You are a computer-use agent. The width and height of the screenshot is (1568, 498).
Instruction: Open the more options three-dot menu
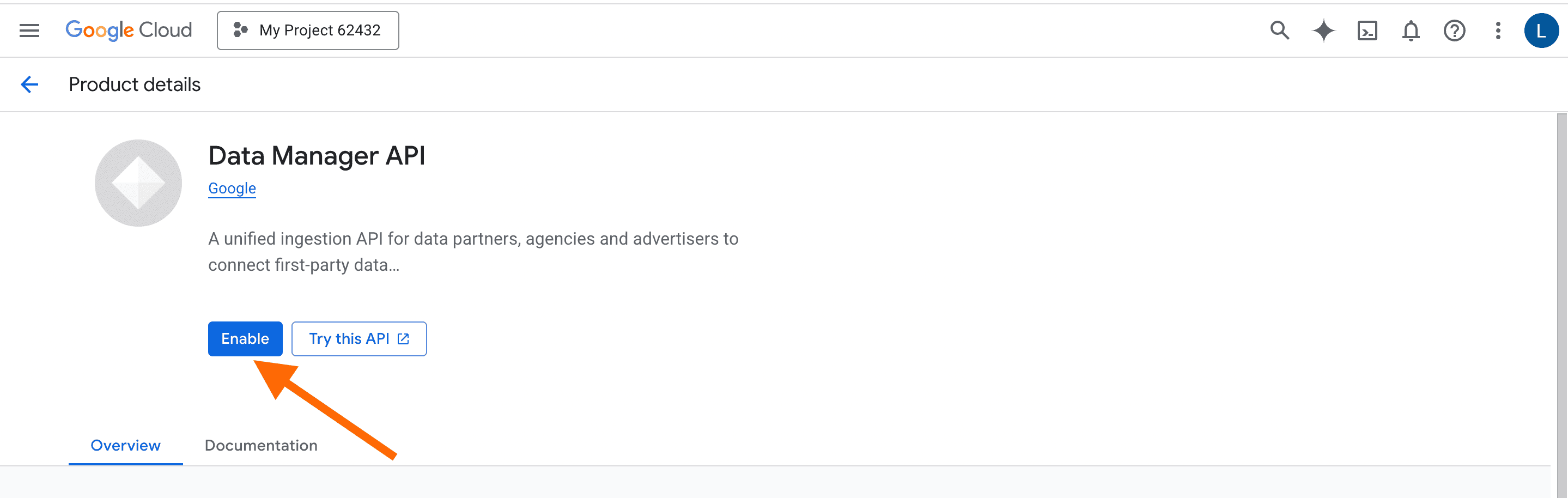1497,30
